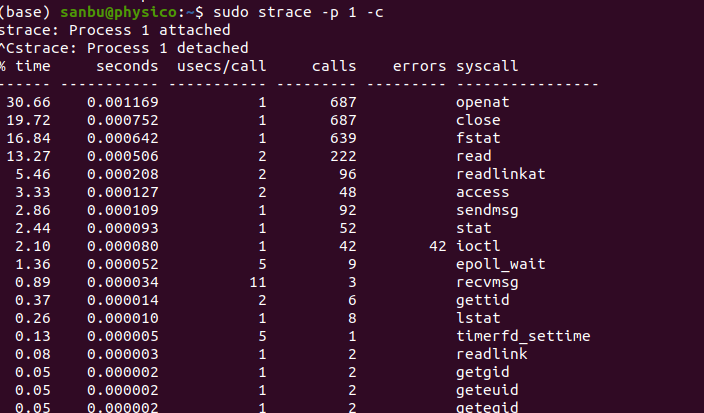Image resolution: width=704 pixels, height=413 pixels.
Task: Click the 222 calls value for read
Action: point(343,156)
